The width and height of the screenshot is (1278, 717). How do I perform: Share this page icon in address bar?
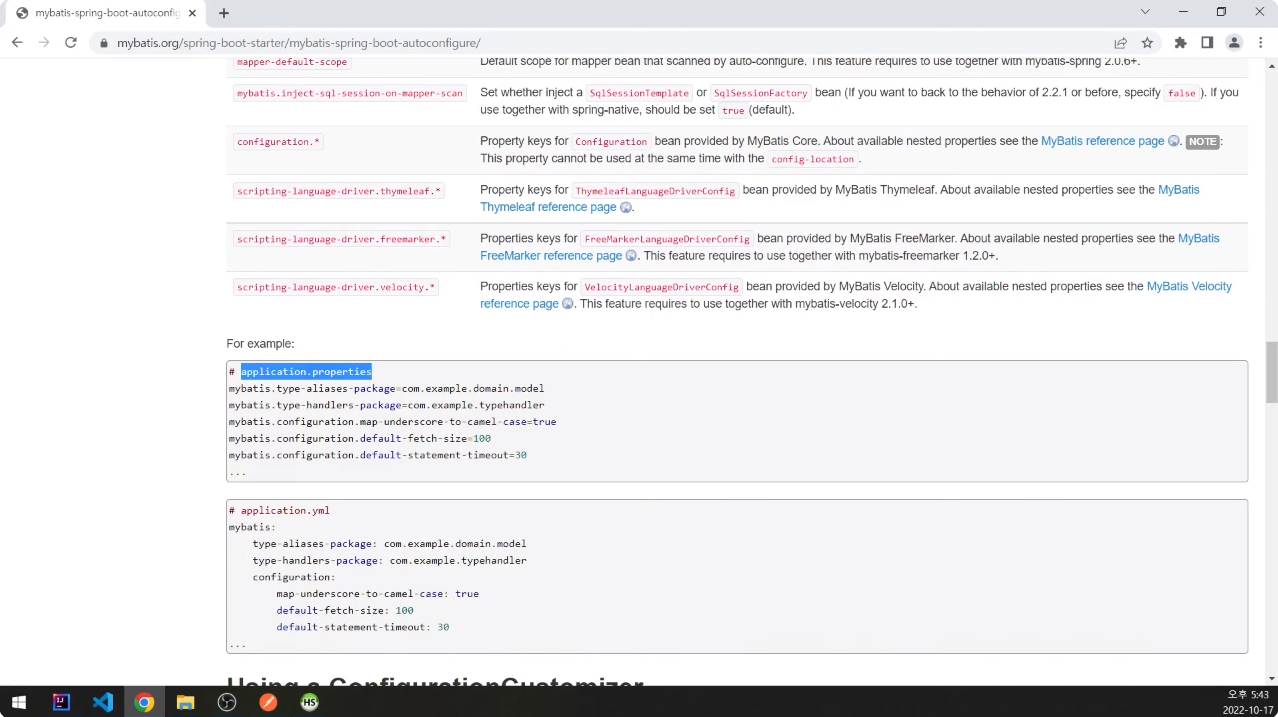pos(1121,43)
